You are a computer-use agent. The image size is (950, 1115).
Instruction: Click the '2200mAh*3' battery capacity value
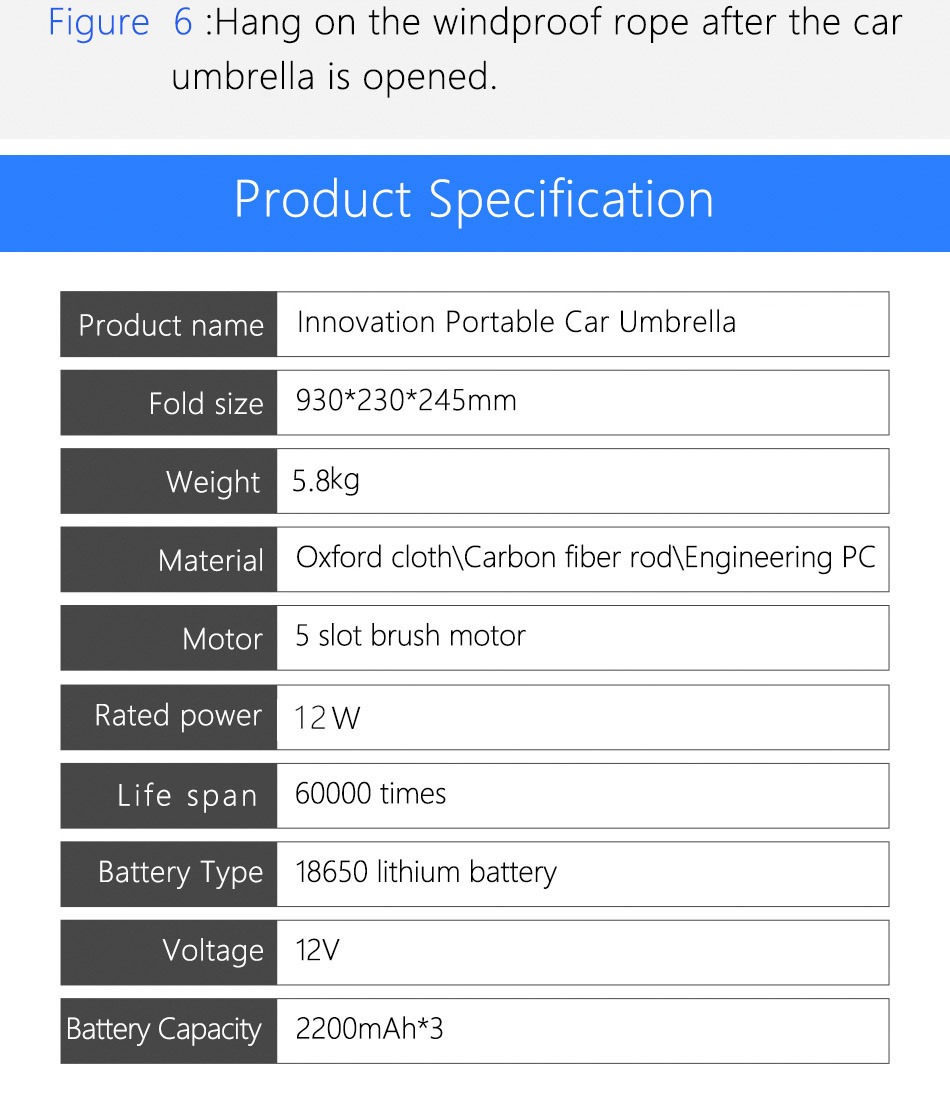pyautogui.click(x=369, y=1029)
